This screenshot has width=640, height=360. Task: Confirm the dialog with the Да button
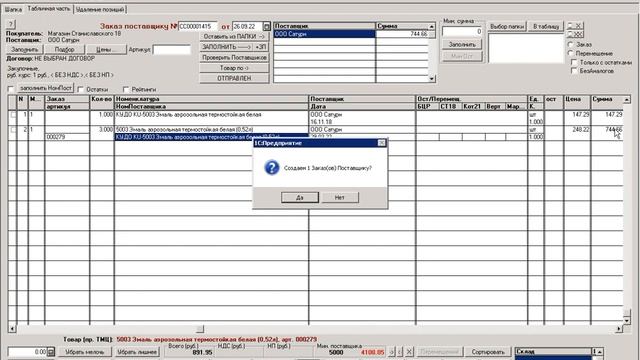point(300,198)
